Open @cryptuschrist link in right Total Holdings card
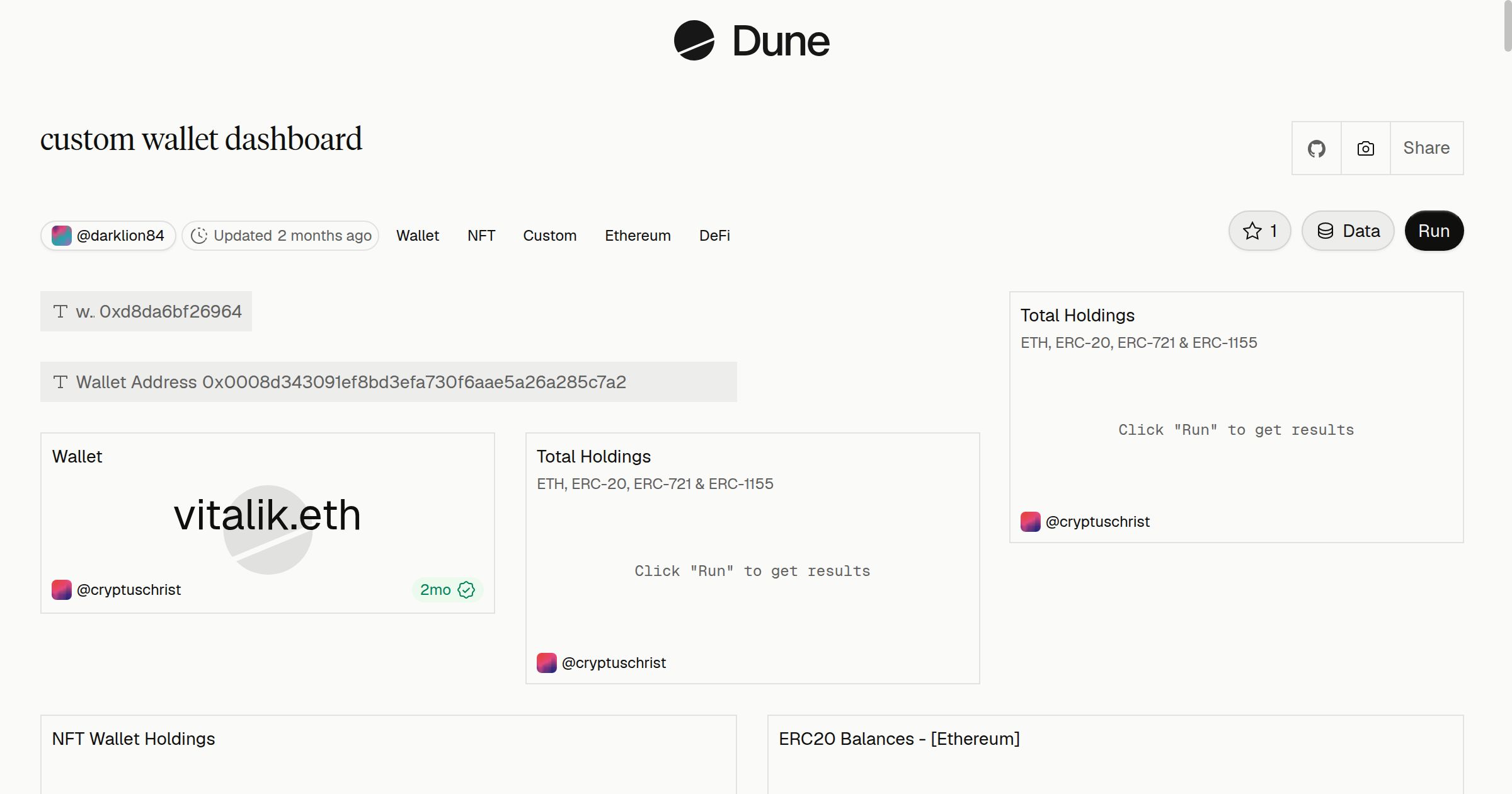 pos(1097,522)
